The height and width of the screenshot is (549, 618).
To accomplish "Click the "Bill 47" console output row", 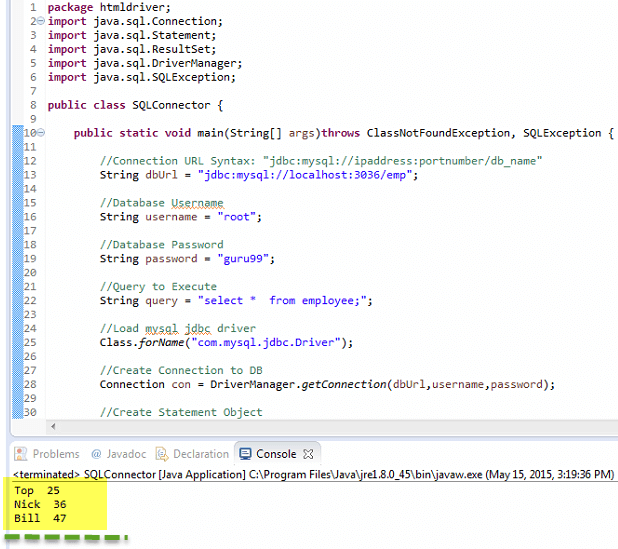I will 40,519.
